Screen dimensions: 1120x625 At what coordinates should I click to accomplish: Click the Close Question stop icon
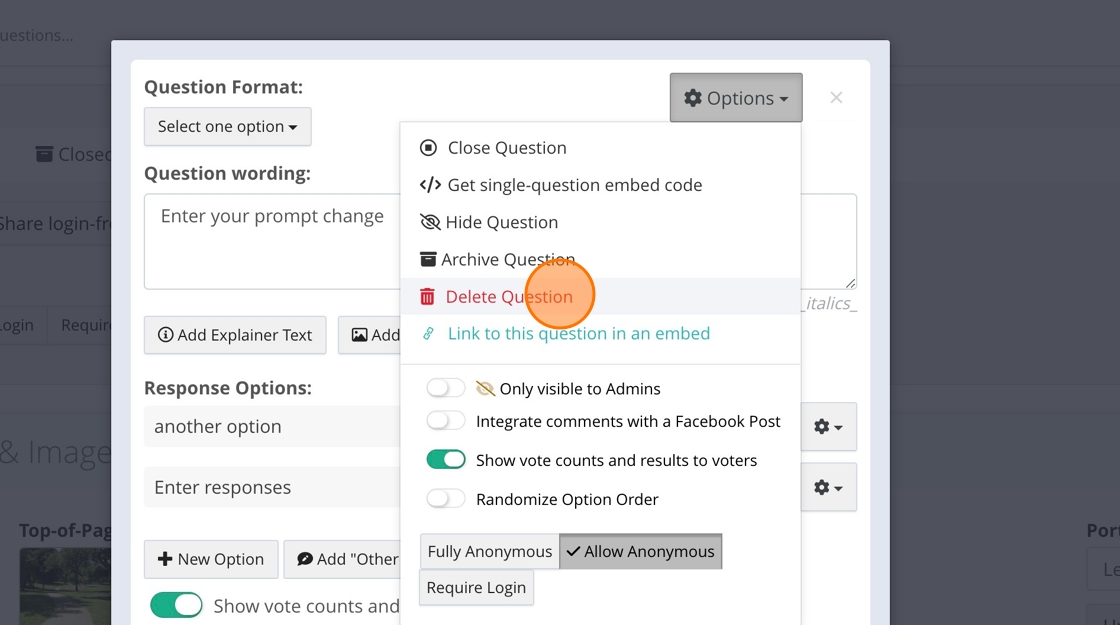tap(428, 148)
